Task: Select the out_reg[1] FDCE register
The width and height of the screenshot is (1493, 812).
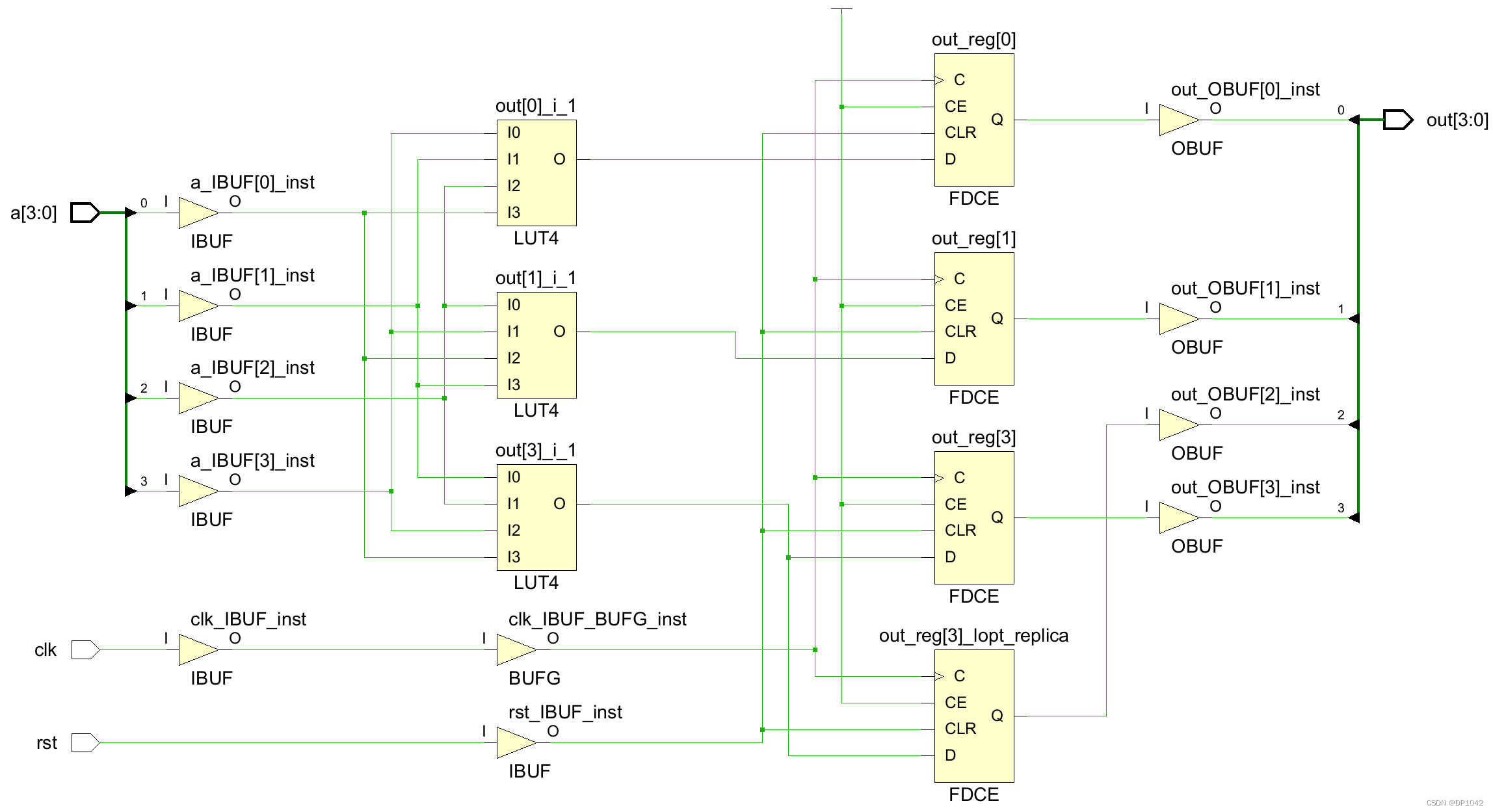Action: pos(973,319)
